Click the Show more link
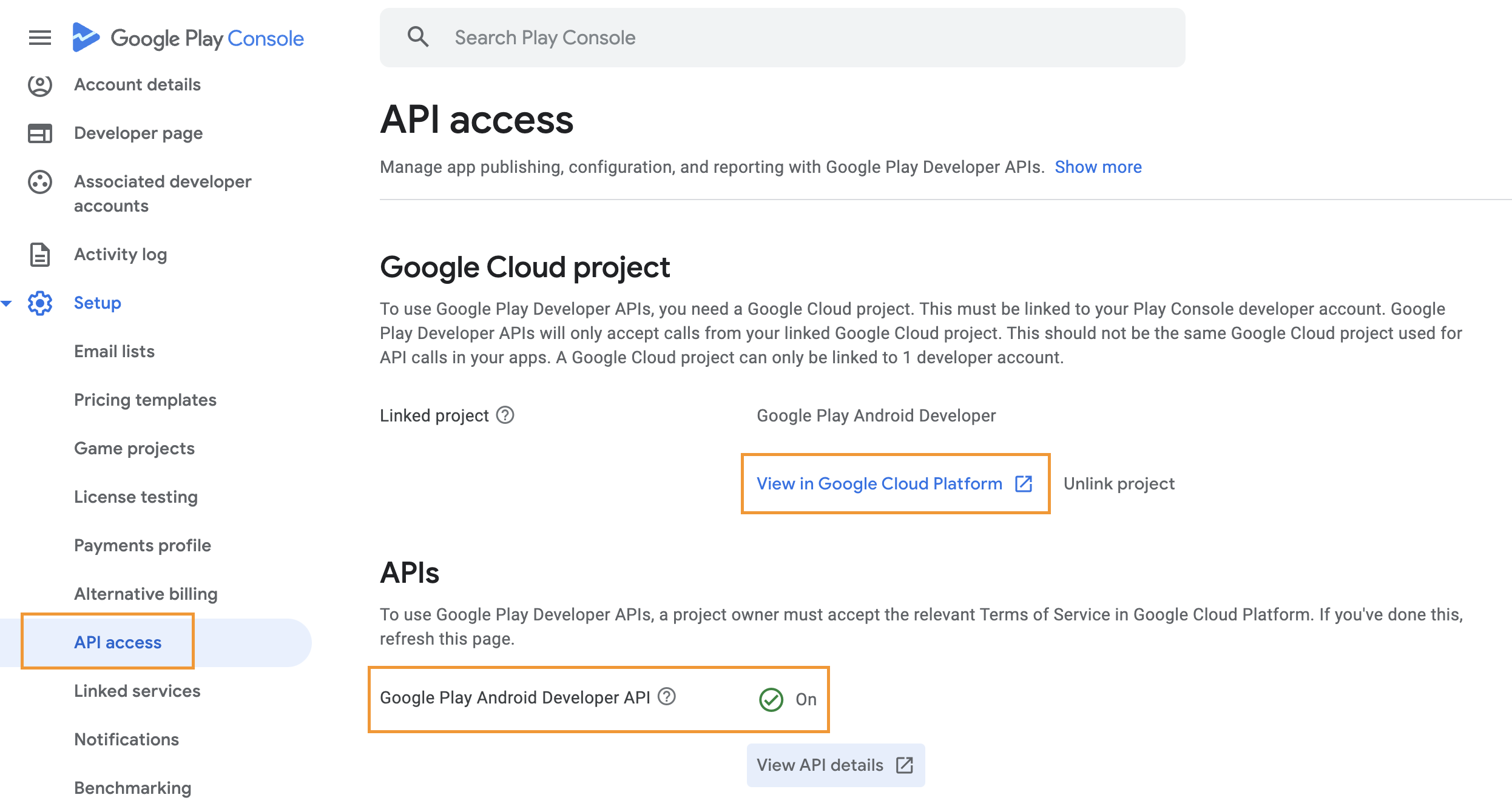1512x809 pixels. [1098, 167]
